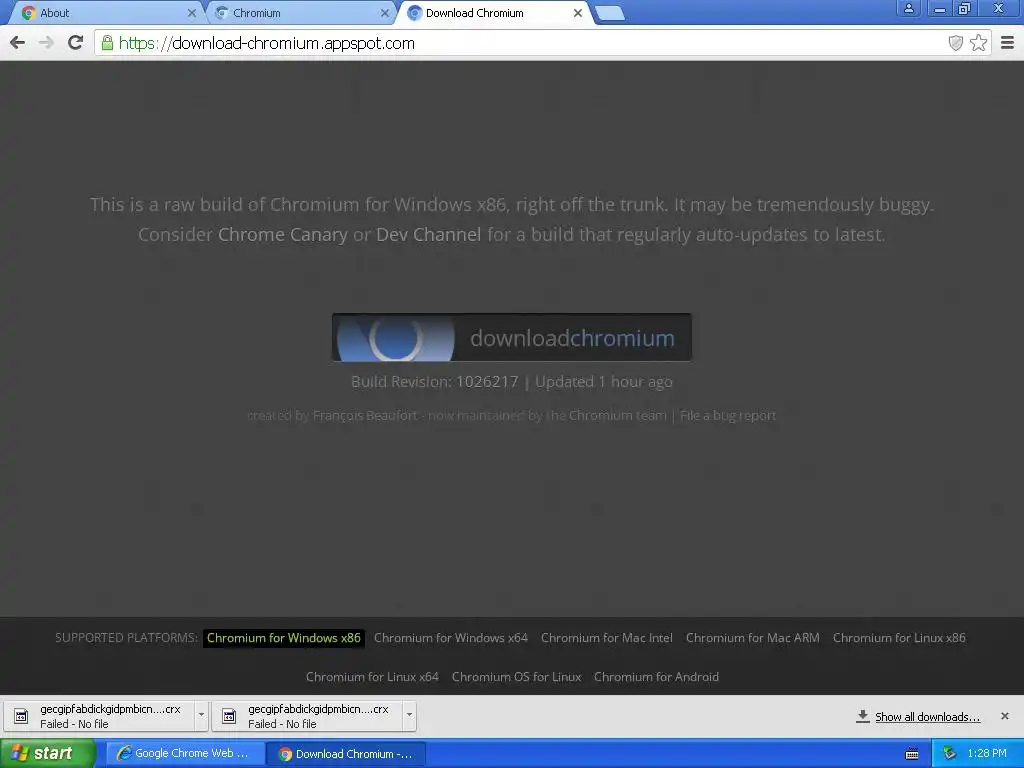Select Chromium OS for Linux platform
1024x768 pixels.
coord(517,677)
